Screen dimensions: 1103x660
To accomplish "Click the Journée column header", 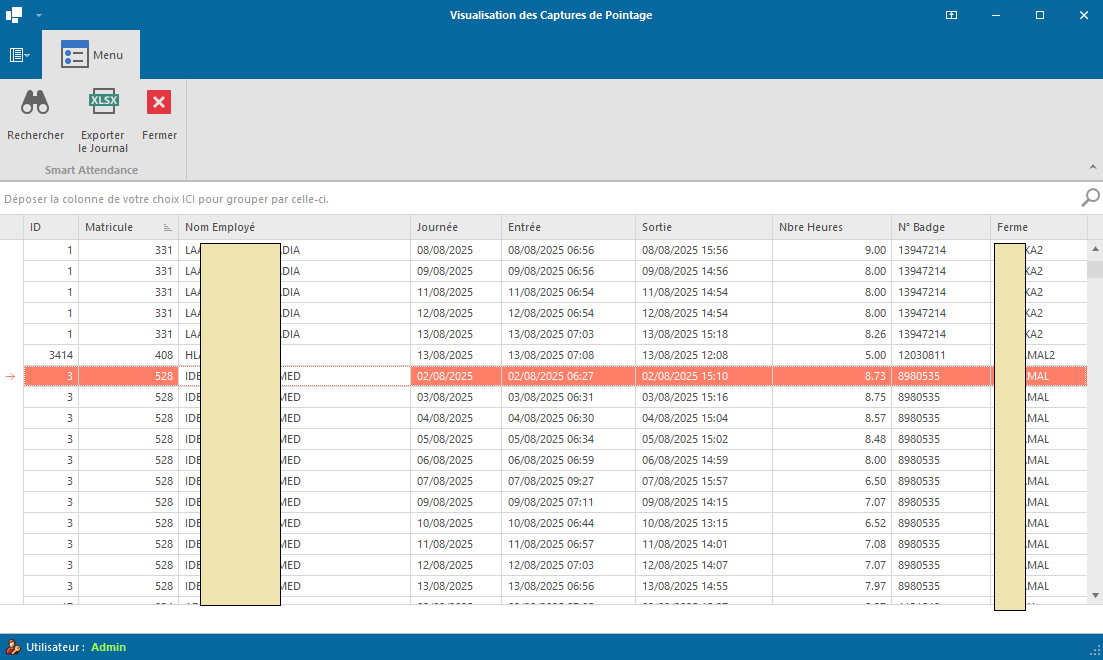I will [437, 227].
